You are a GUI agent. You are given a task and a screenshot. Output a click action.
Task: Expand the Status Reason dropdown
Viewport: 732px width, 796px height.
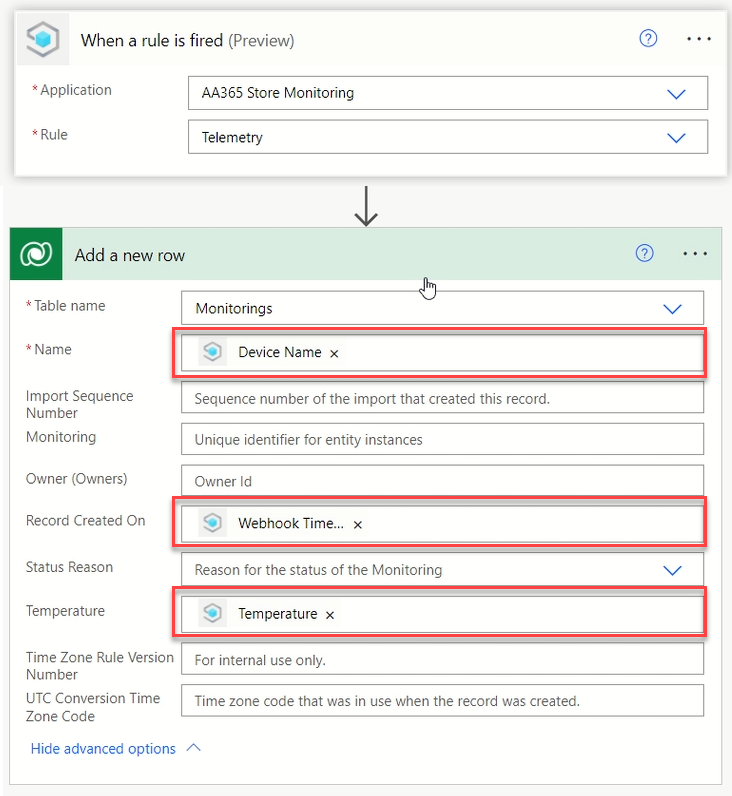672,571
